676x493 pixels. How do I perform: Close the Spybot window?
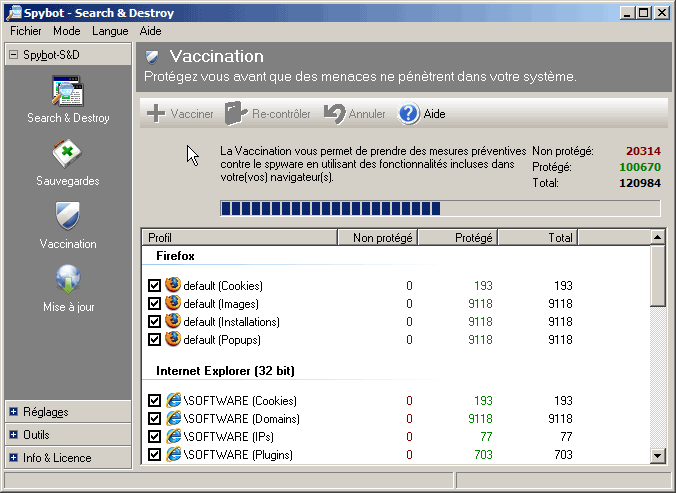point(661,13)
